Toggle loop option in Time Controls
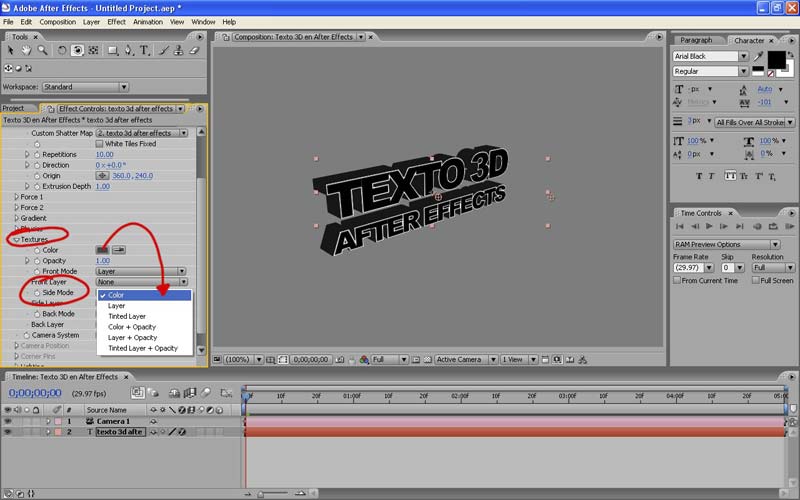 click(x=773, y=226)
